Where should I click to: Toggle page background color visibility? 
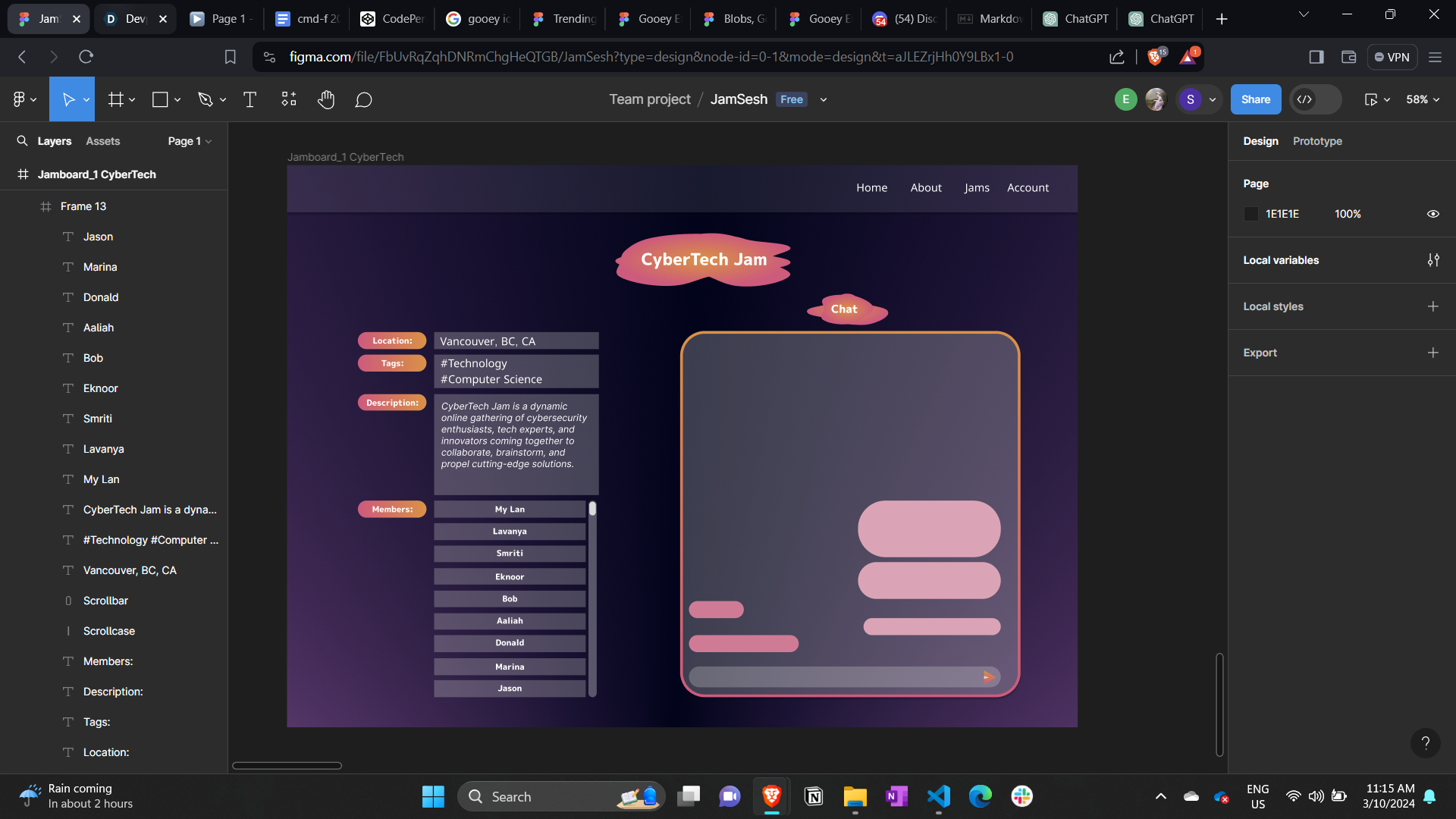[x=1432, y=214]
